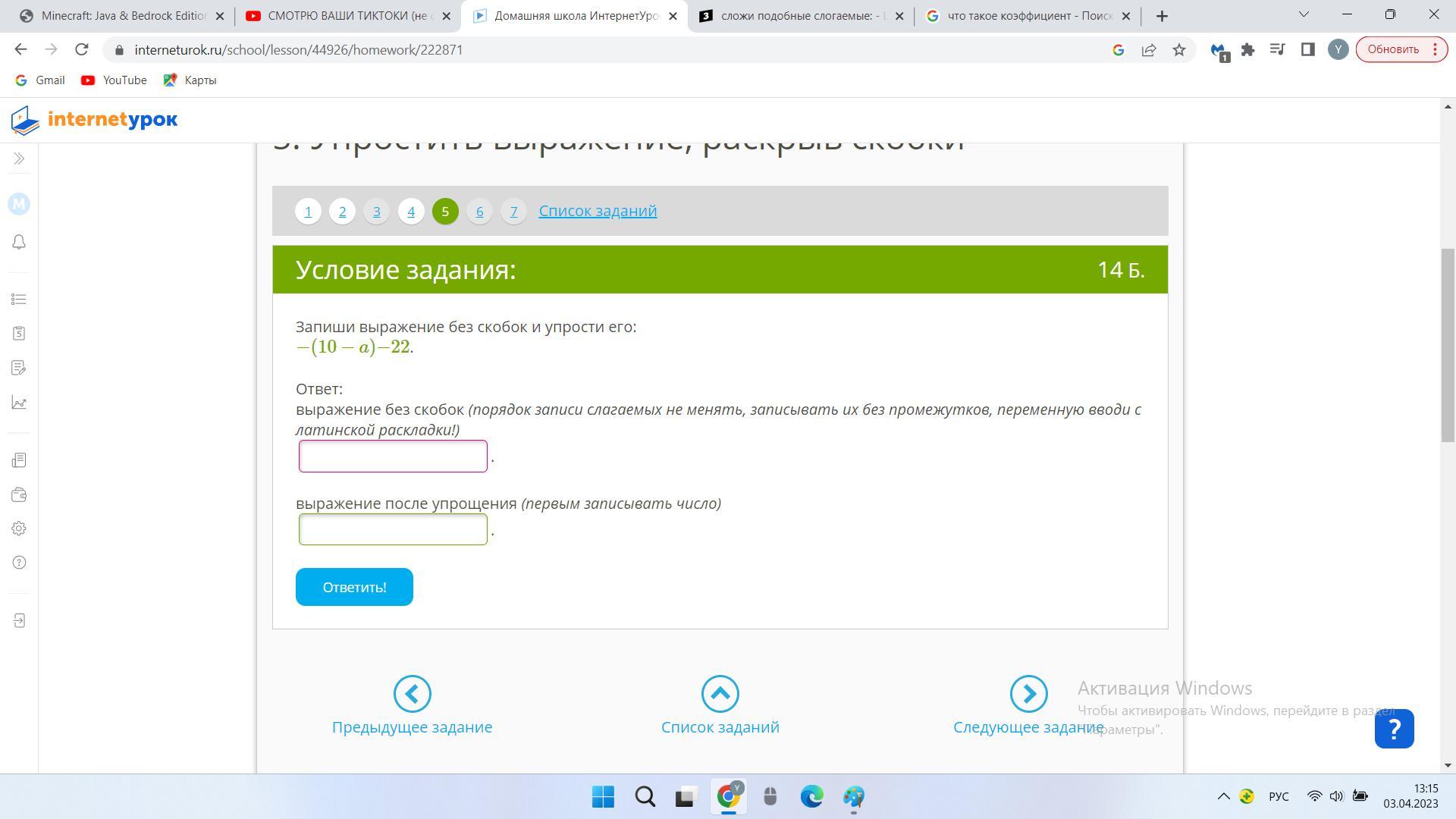1456x819 pixels.
Task: Click the next task arrow circle
Action: point(1028,694)
